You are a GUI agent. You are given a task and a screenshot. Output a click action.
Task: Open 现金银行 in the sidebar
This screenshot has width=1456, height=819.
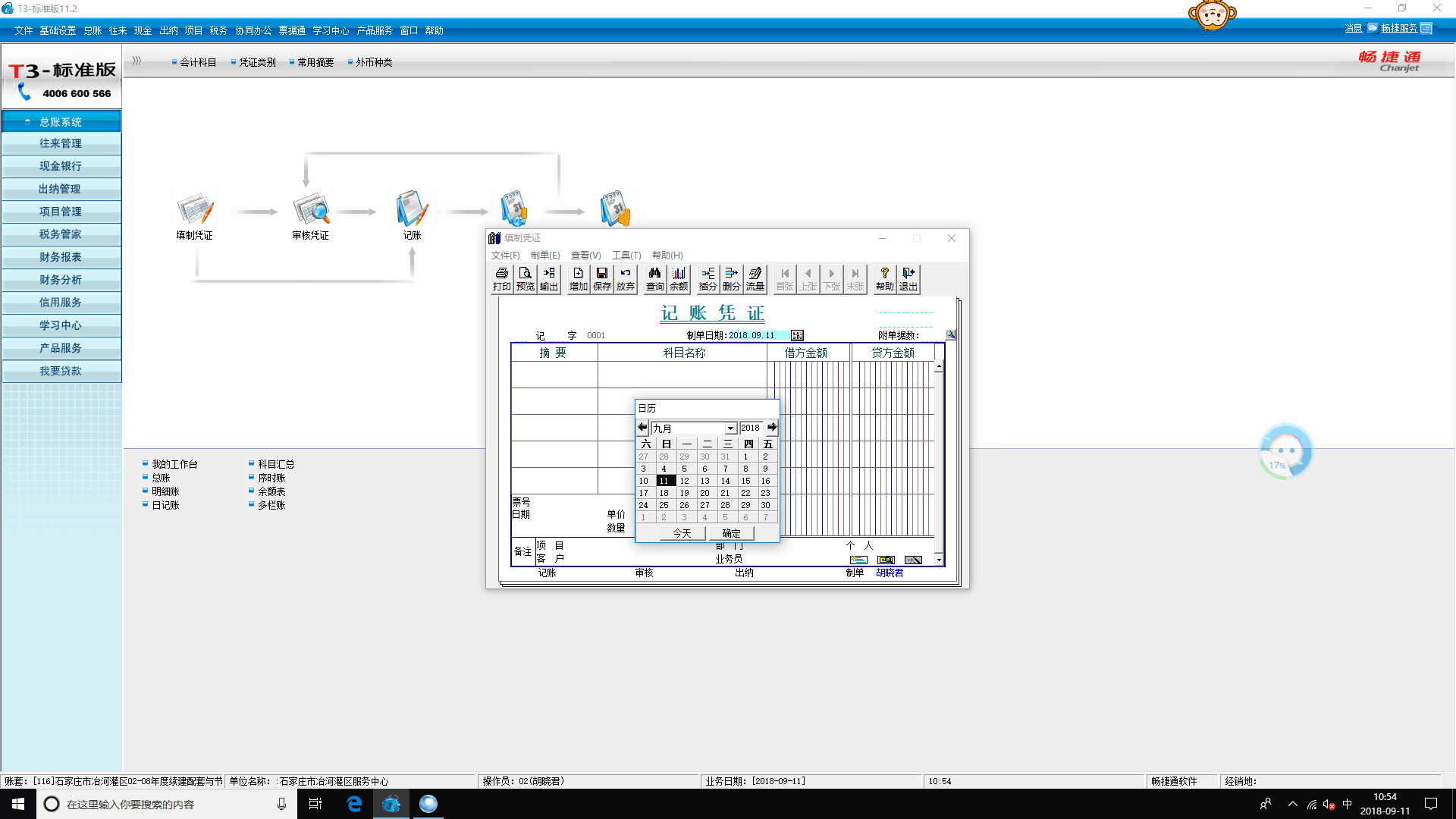(61, 166)
